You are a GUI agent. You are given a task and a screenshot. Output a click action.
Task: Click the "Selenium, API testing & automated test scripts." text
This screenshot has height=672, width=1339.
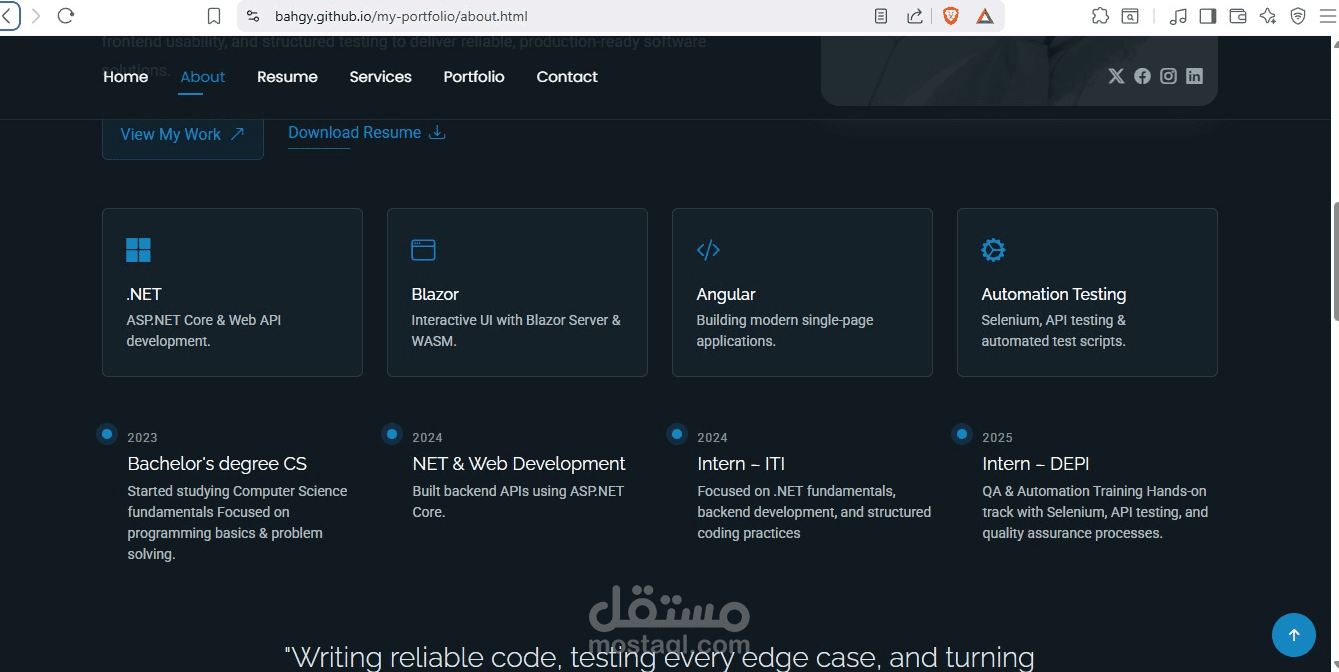pos(1054,331)
